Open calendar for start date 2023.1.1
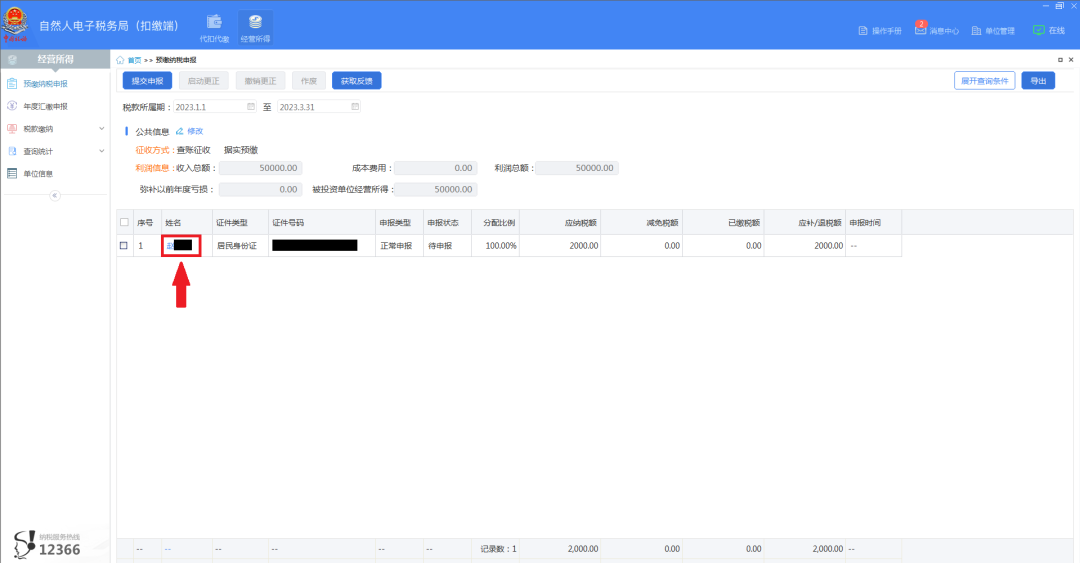Viewport: 1080px width, 563px height. 251,107
